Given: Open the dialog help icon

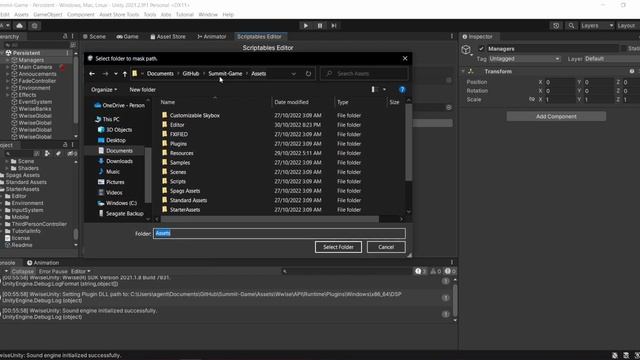Looking at the screenshot, I should [402, 90].
